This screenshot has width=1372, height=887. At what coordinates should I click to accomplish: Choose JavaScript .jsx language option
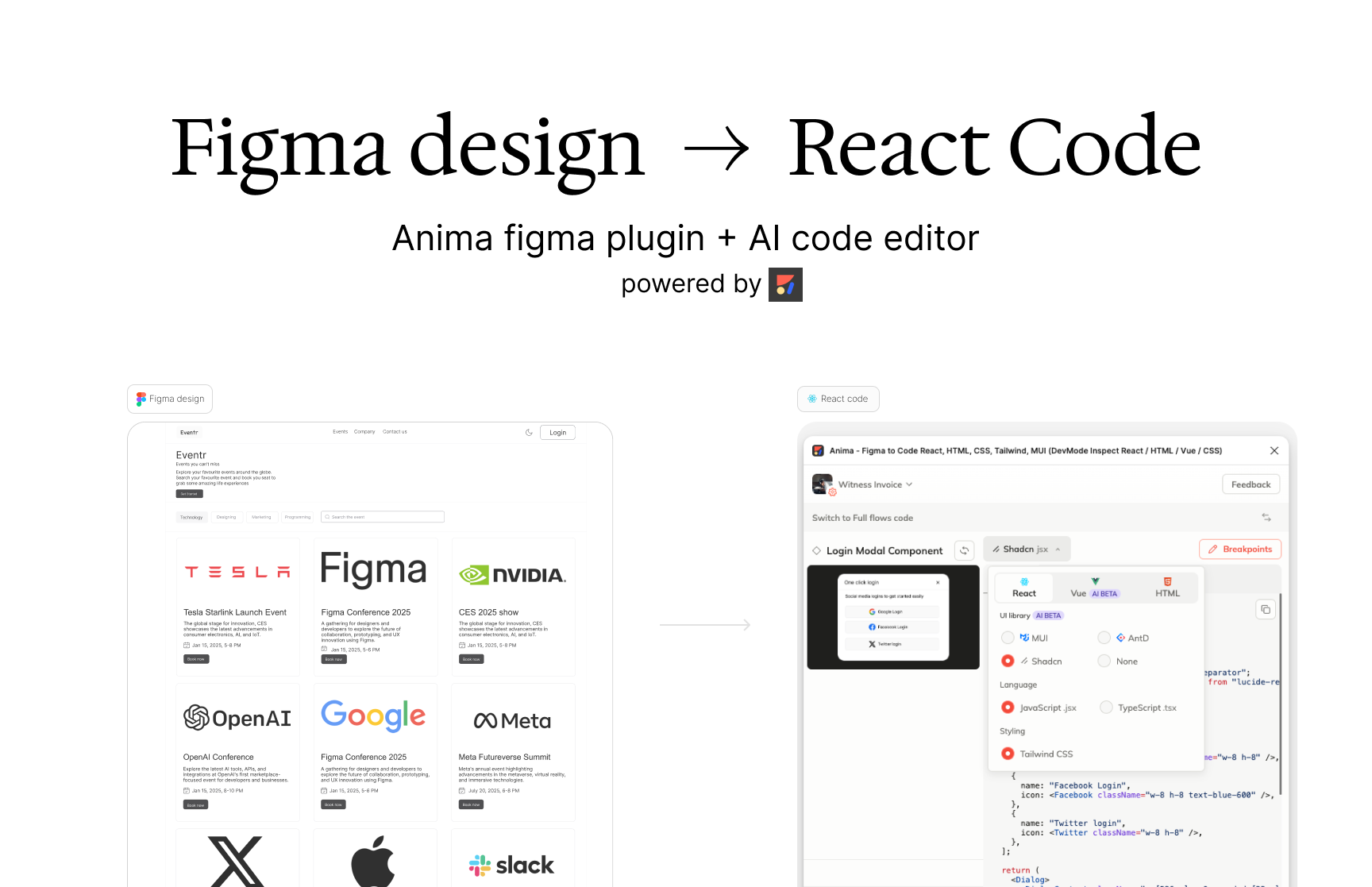pyautogui.click(x=1008, y=708)
